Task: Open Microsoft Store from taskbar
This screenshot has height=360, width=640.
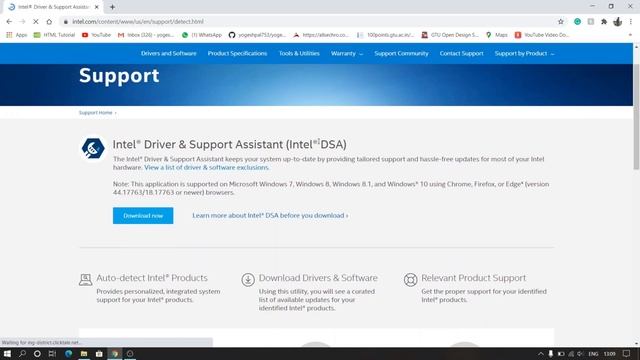Action: [x=99, y=354]
